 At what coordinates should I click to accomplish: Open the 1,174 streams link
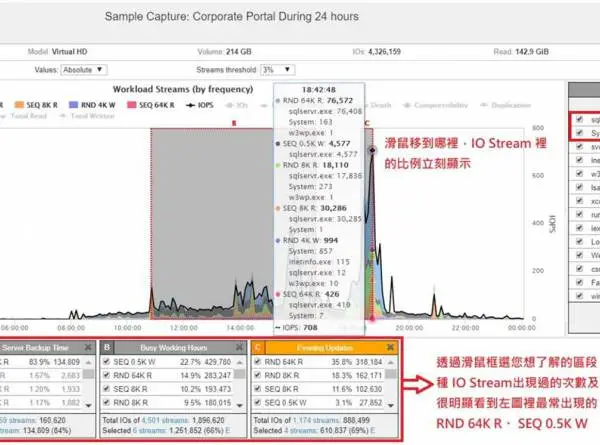tap(316, 420)
